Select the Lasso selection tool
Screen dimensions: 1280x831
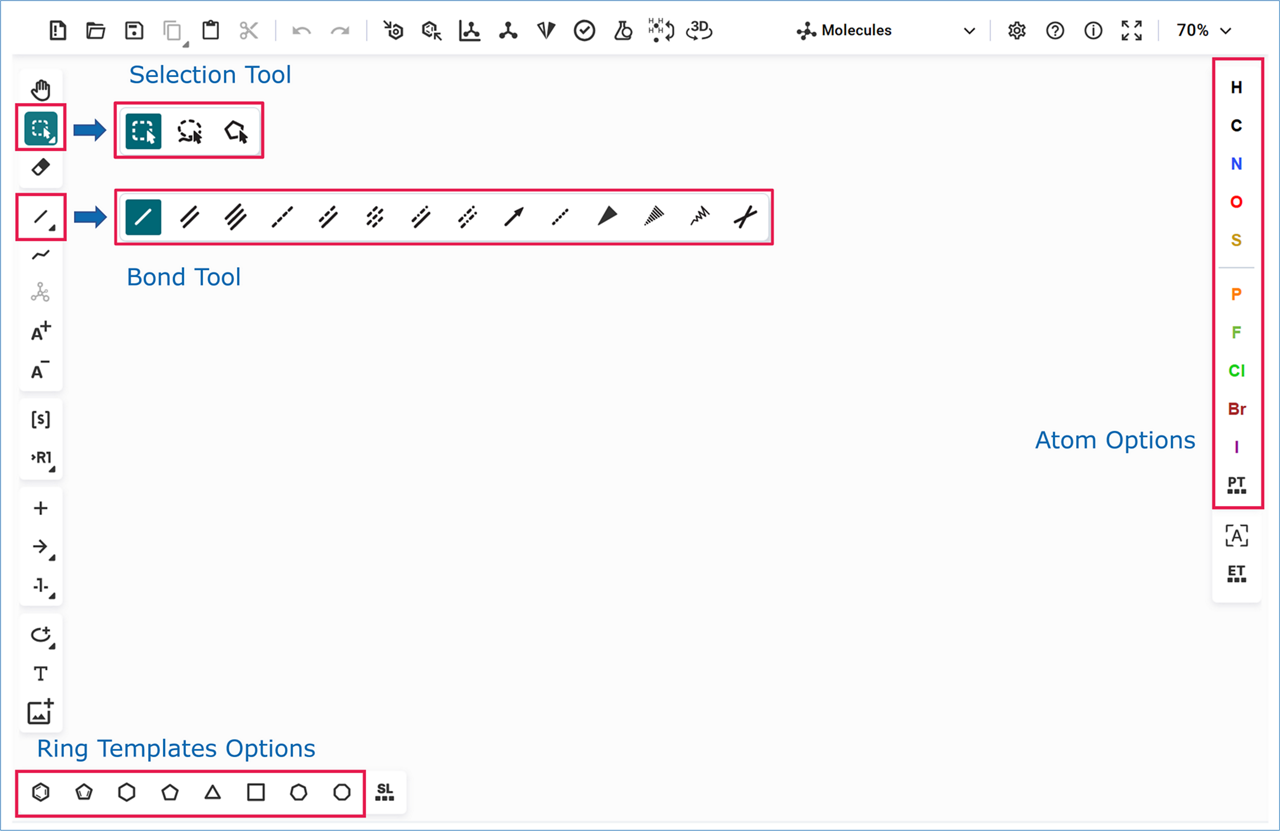(190, 130)
